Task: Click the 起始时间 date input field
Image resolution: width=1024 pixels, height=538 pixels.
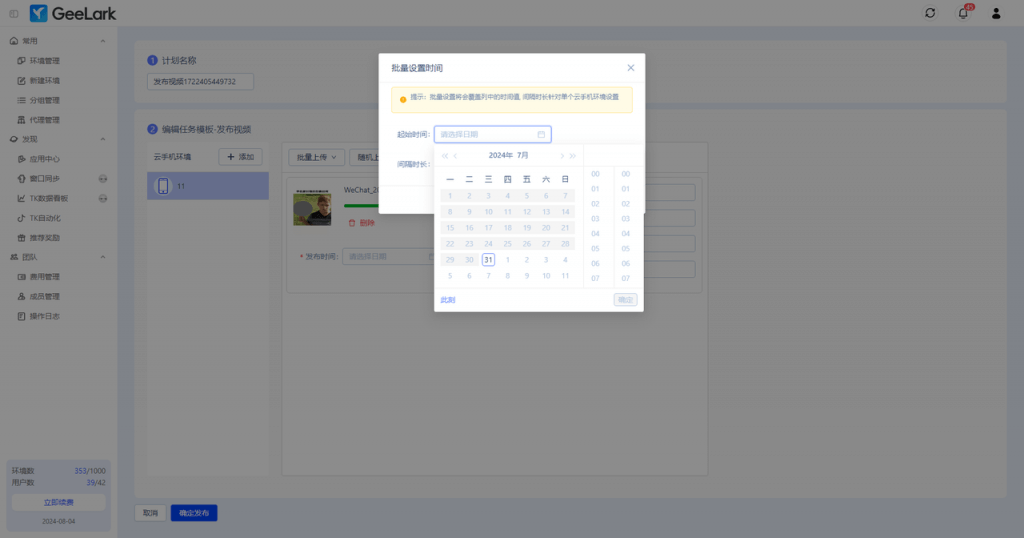Action: coord(487,134)
